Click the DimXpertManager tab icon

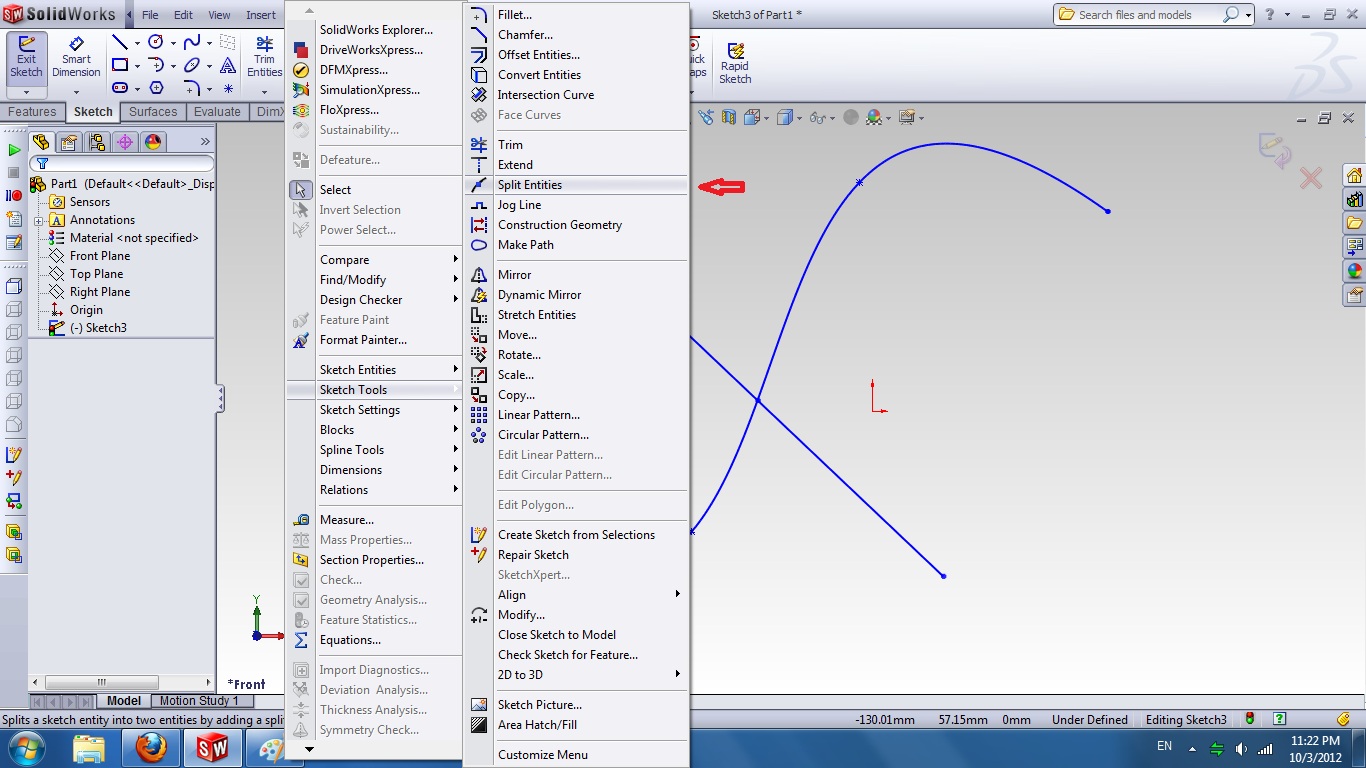tap(125, 142)
